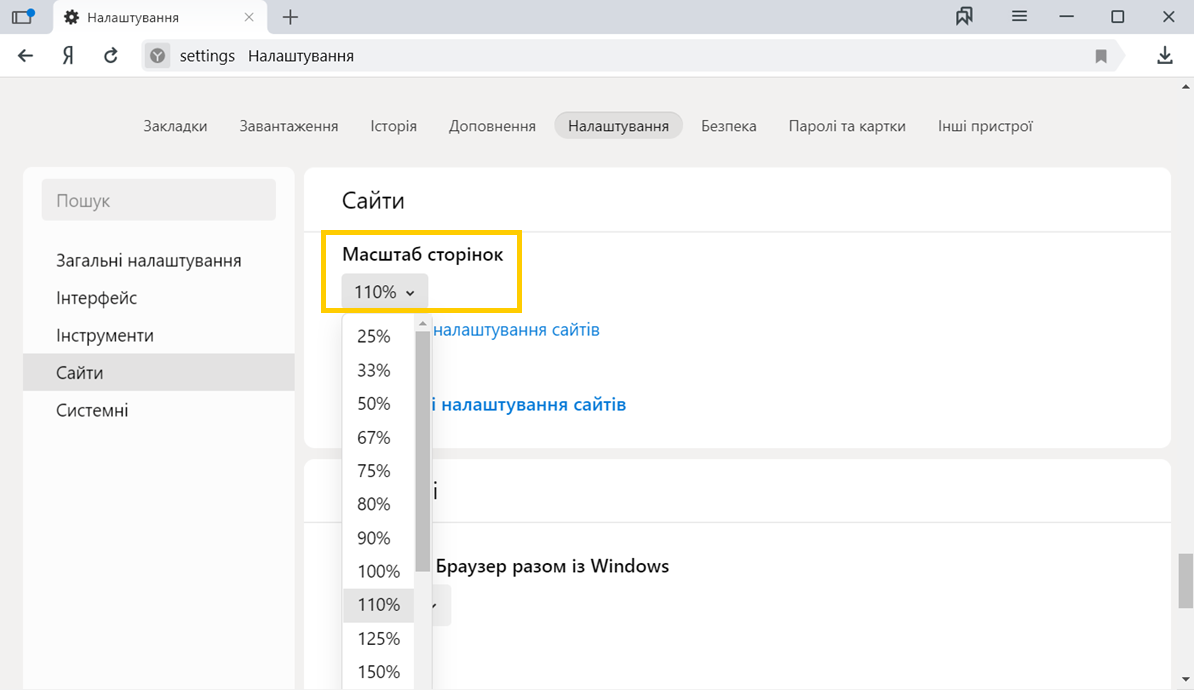Open the налаштування сайтів link
Image resolution: width=1194 pixels, height=690 pixels.
click(x=516, y=330)
